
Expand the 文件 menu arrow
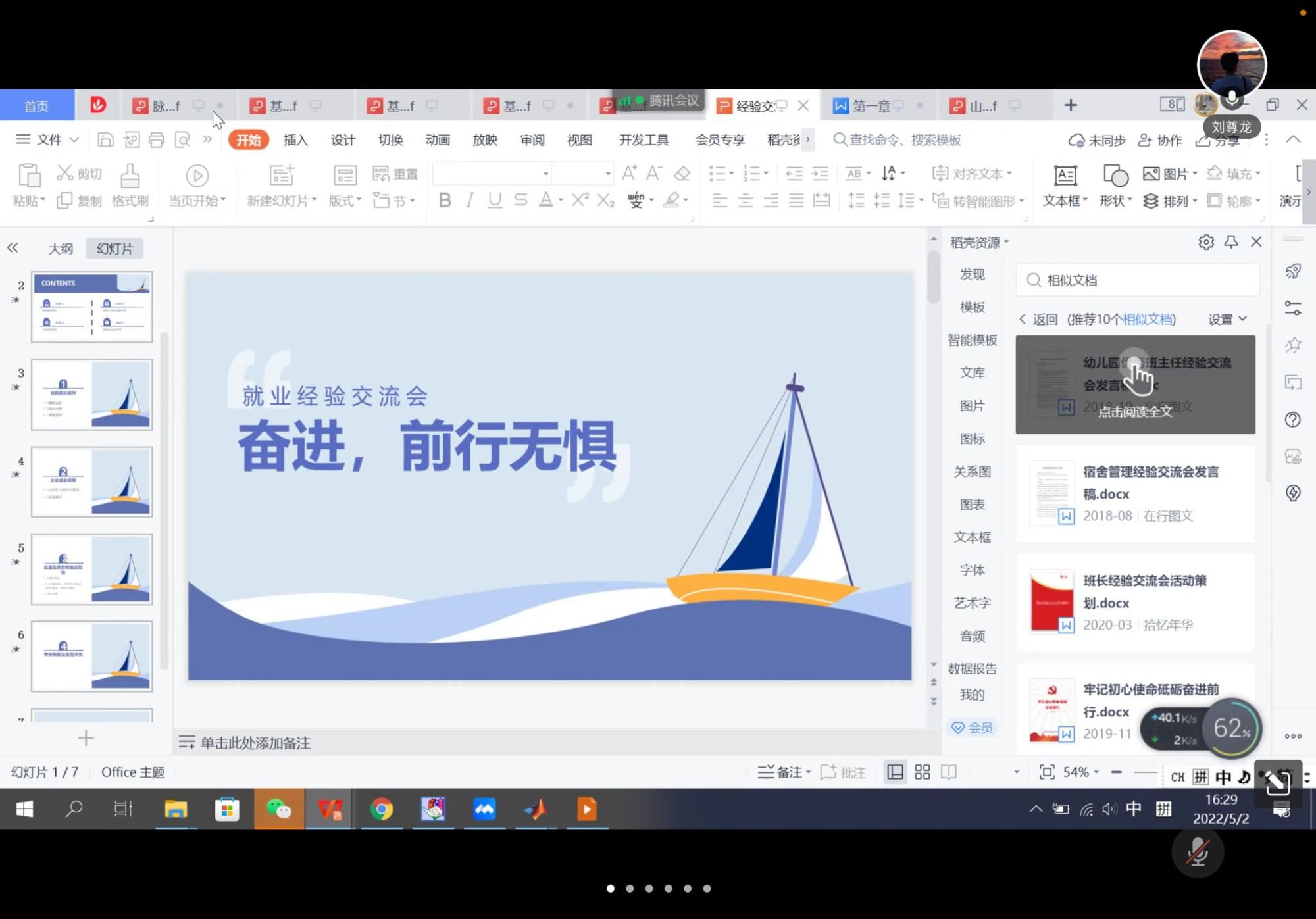(x=74, y=139)
